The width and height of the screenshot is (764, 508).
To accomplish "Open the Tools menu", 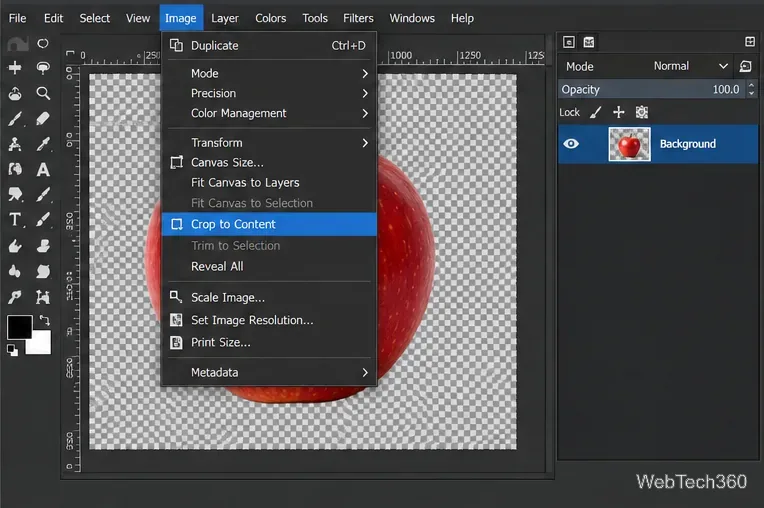I will pyautogui.click(x=315, y=18).
